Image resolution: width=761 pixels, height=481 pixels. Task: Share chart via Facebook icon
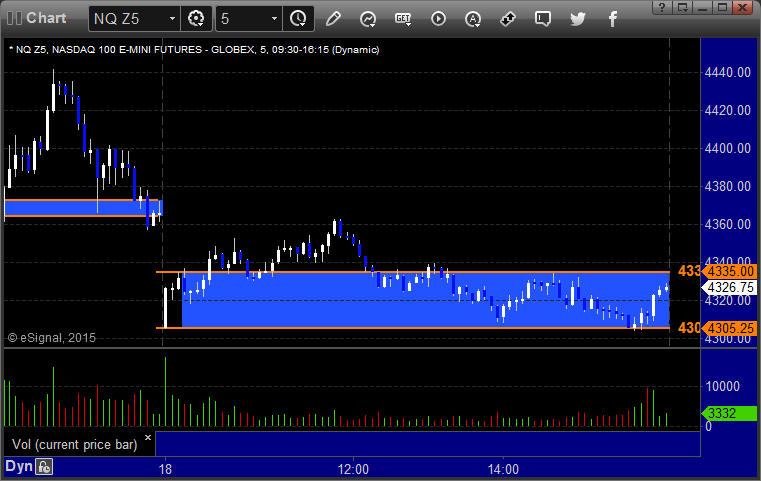pyautogui.click(x=612, y=19)
